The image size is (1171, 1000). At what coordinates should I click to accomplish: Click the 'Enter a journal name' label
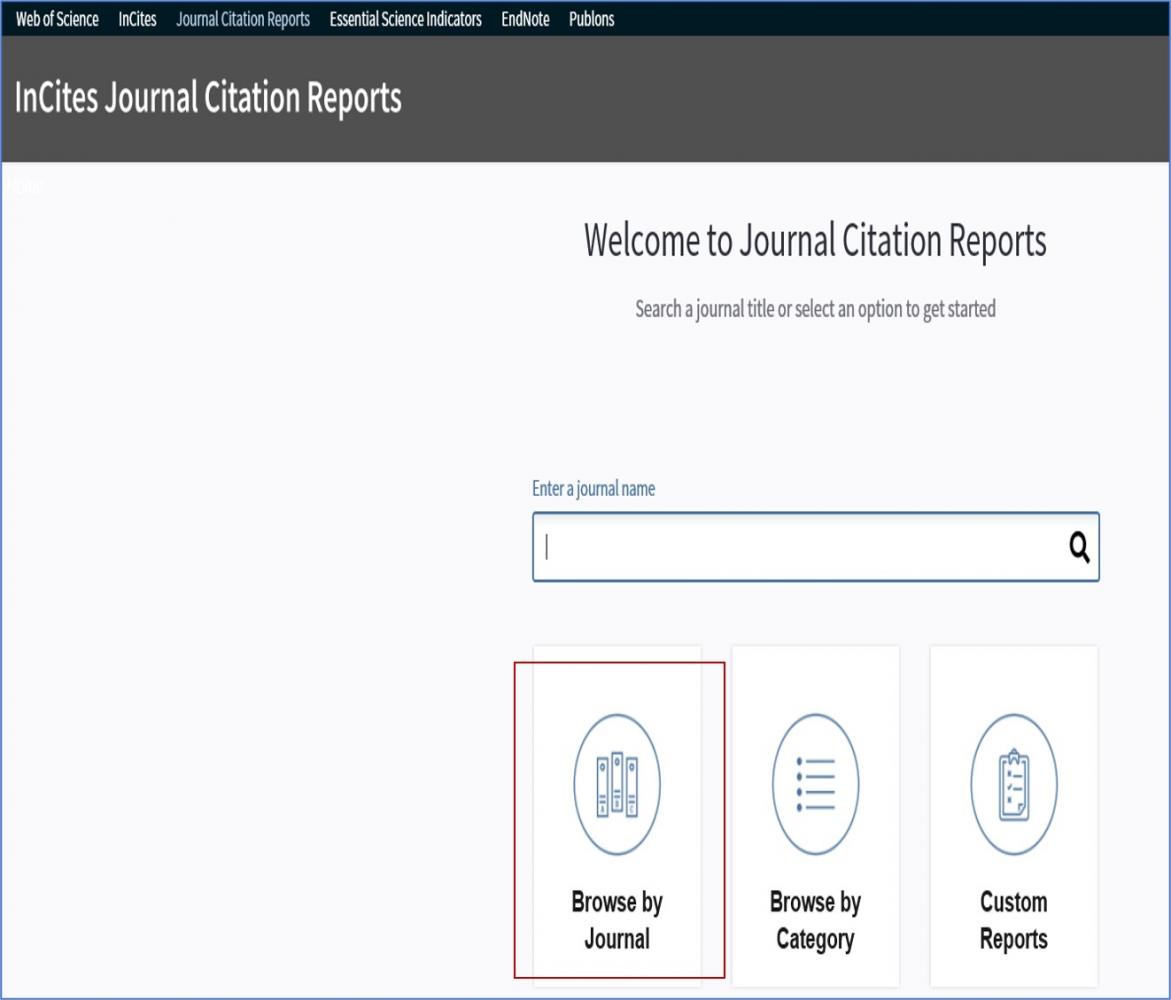click(594, 488)
